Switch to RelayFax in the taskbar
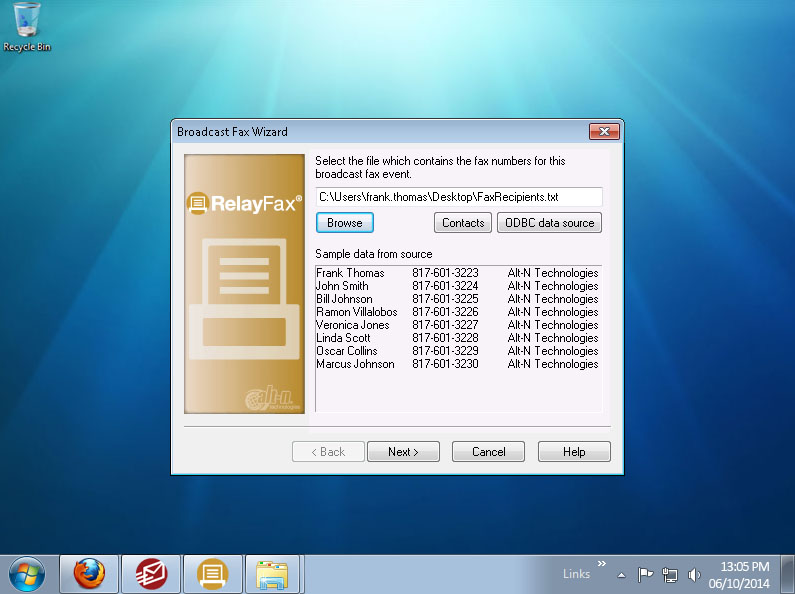Image resolution: width=795 pixels, height=594 pixels. click(x=212, y=574)
